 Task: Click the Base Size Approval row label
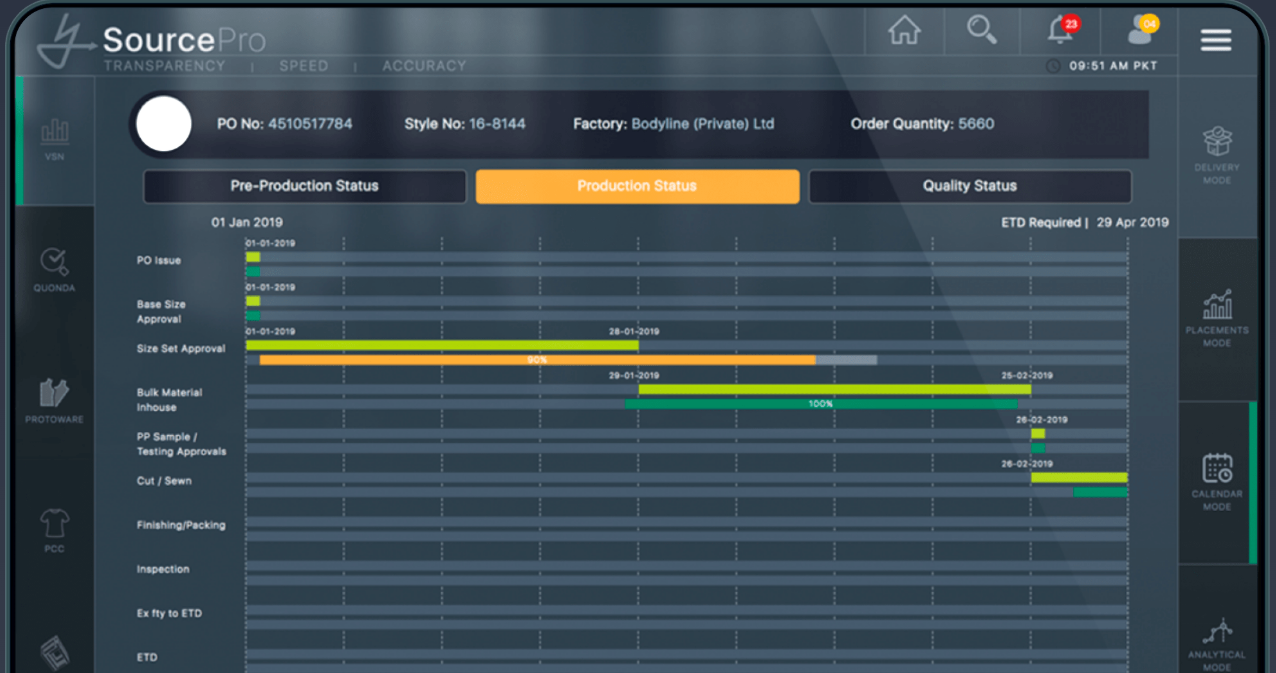tap(161, 312)
